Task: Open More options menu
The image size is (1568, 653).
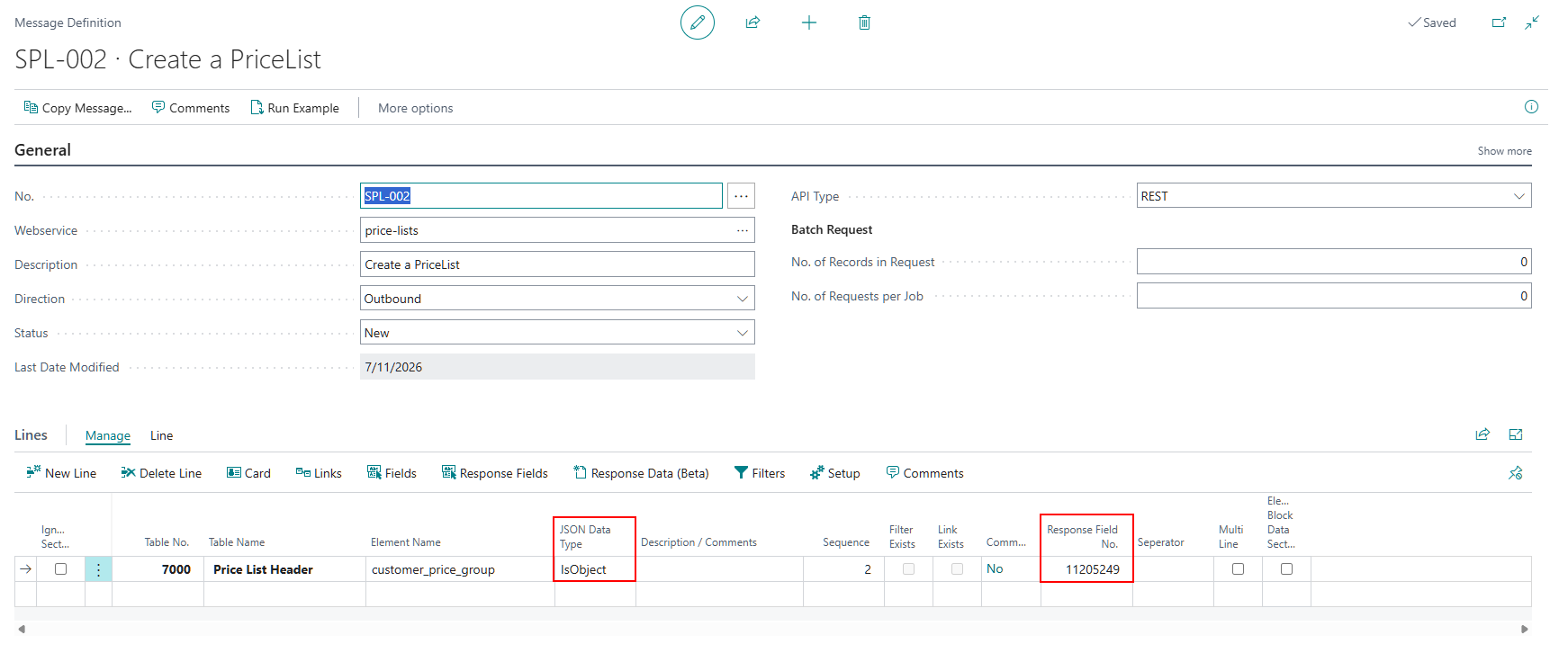Action: tap(416, 108)
